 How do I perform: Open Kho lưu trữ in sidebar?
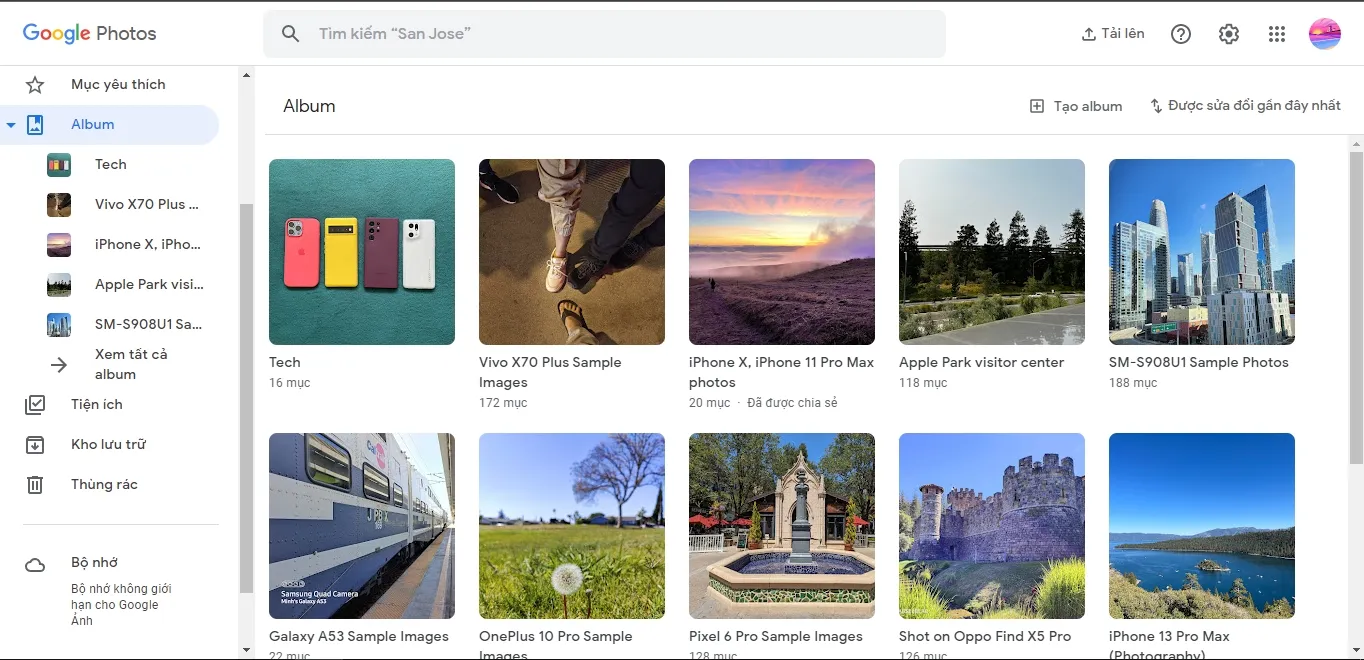110,445
